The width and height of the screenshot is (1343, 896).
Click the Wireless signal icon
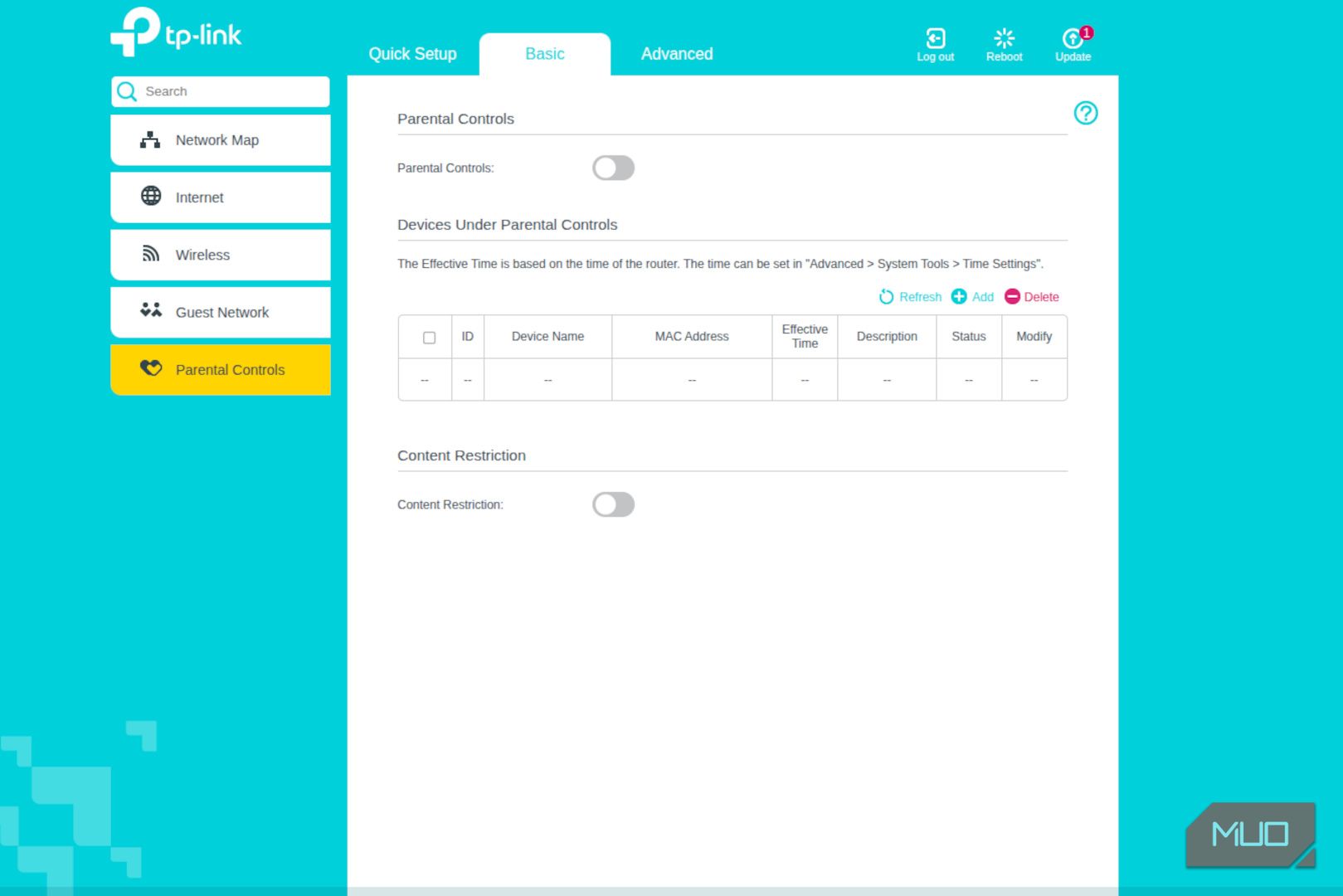(151, 253)
